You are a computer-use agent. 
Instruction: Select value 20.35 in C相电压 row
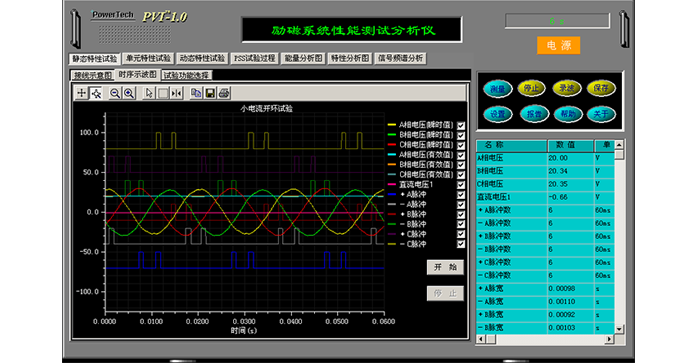[x=571, y=184]
